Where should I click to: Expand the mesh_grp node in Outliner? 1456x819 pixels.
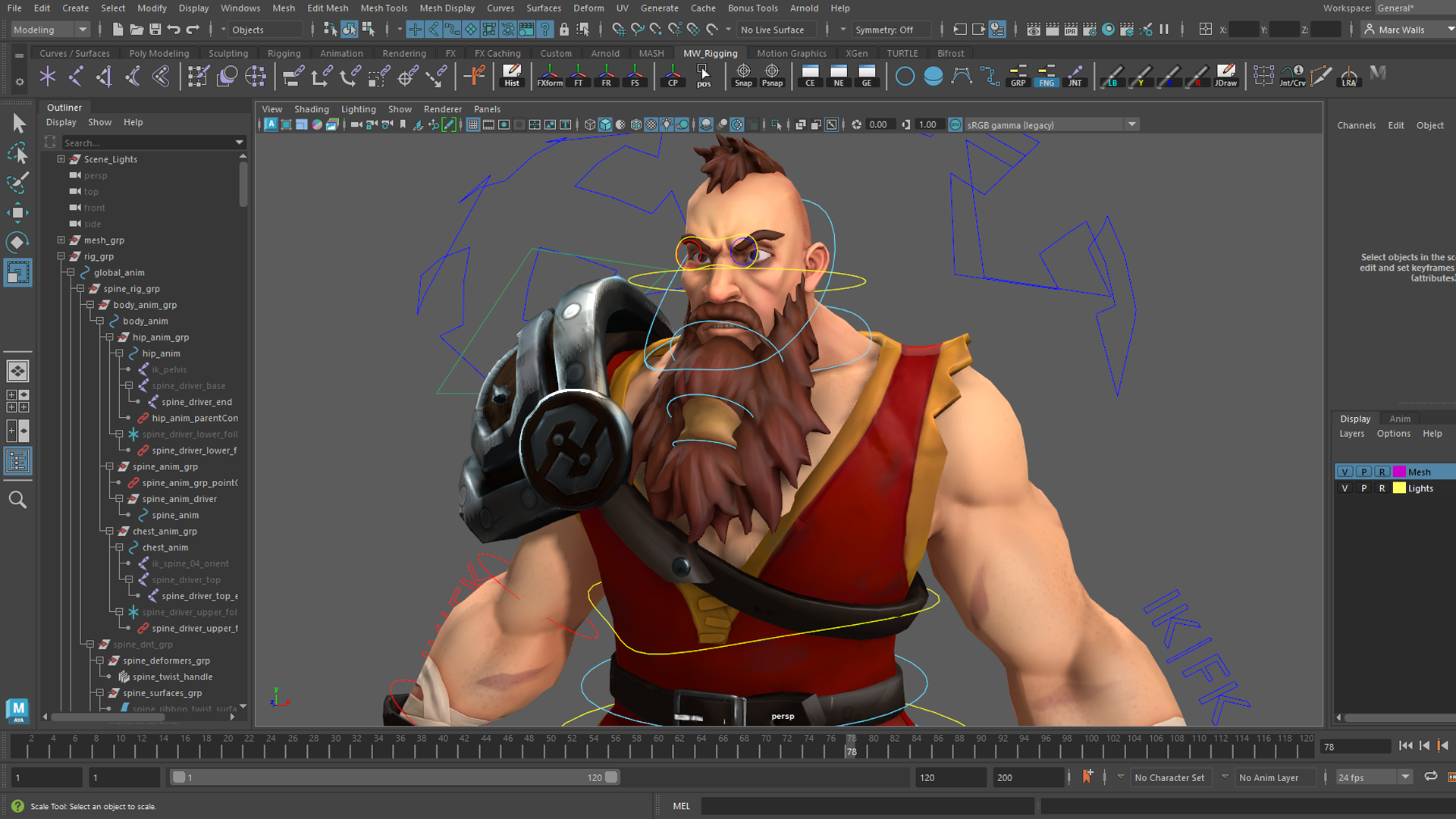click(x=61, y=240)
